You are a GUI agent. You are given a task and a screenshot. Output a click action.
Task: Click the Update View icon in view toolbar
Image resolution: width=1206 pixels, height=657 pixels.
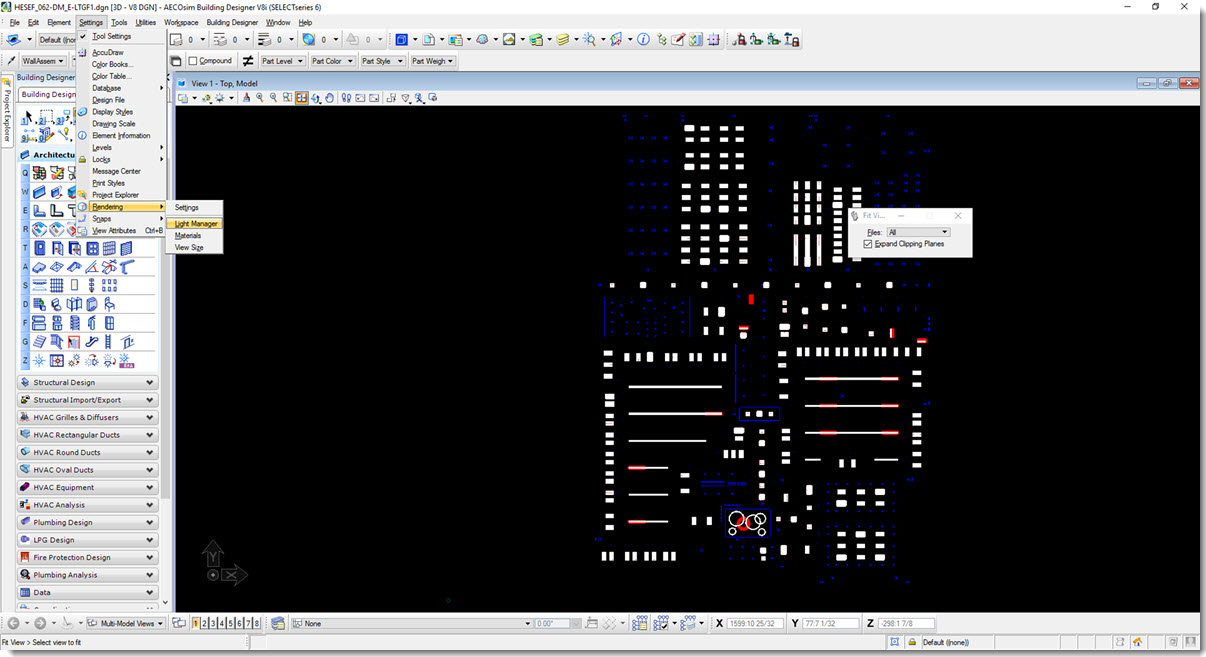[x=246, y=98]
